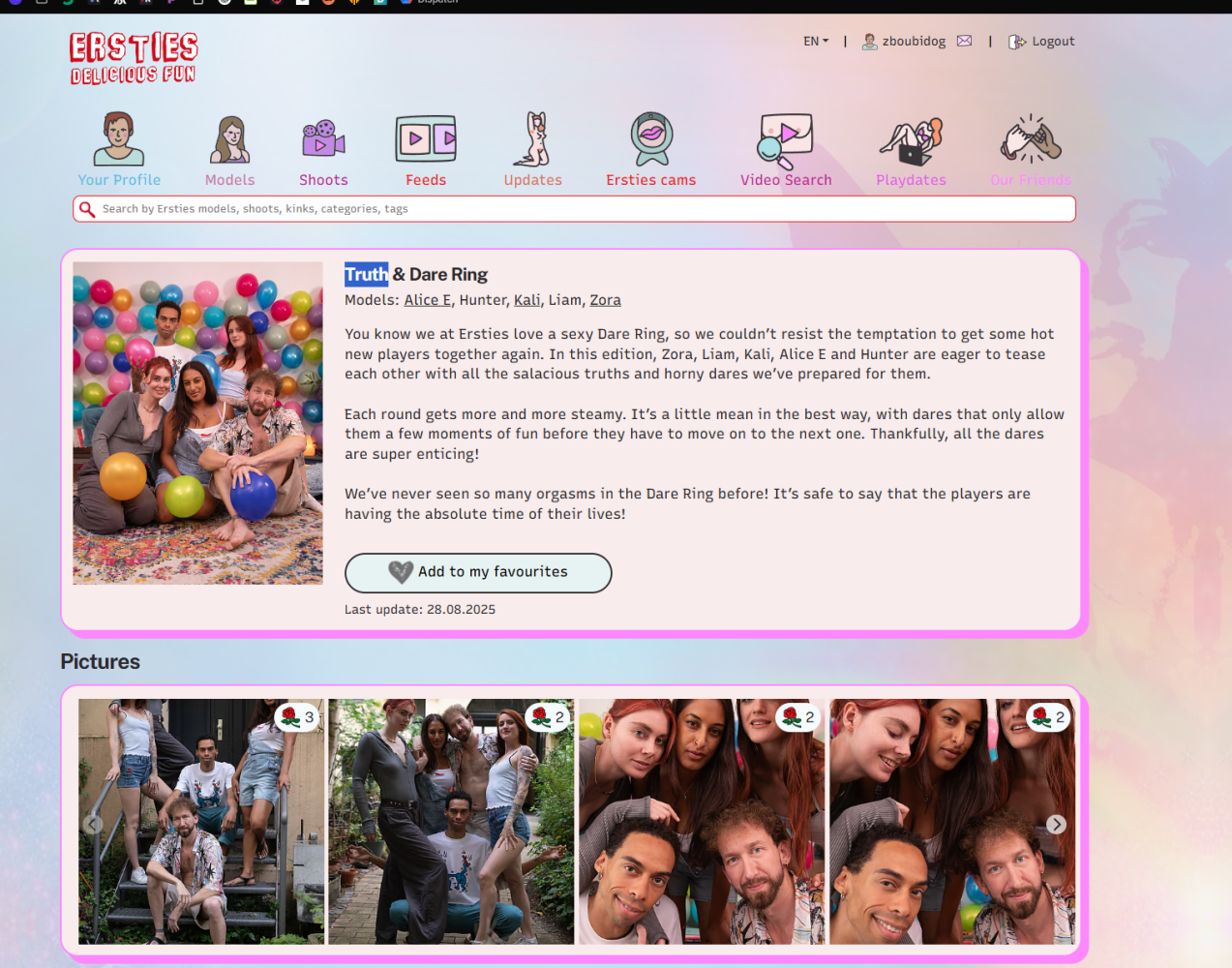The height and width of the screenshot is (968, 1232).
Task: Click the Logout text link
Action: pyautogui.click(x=1053, y=42)
